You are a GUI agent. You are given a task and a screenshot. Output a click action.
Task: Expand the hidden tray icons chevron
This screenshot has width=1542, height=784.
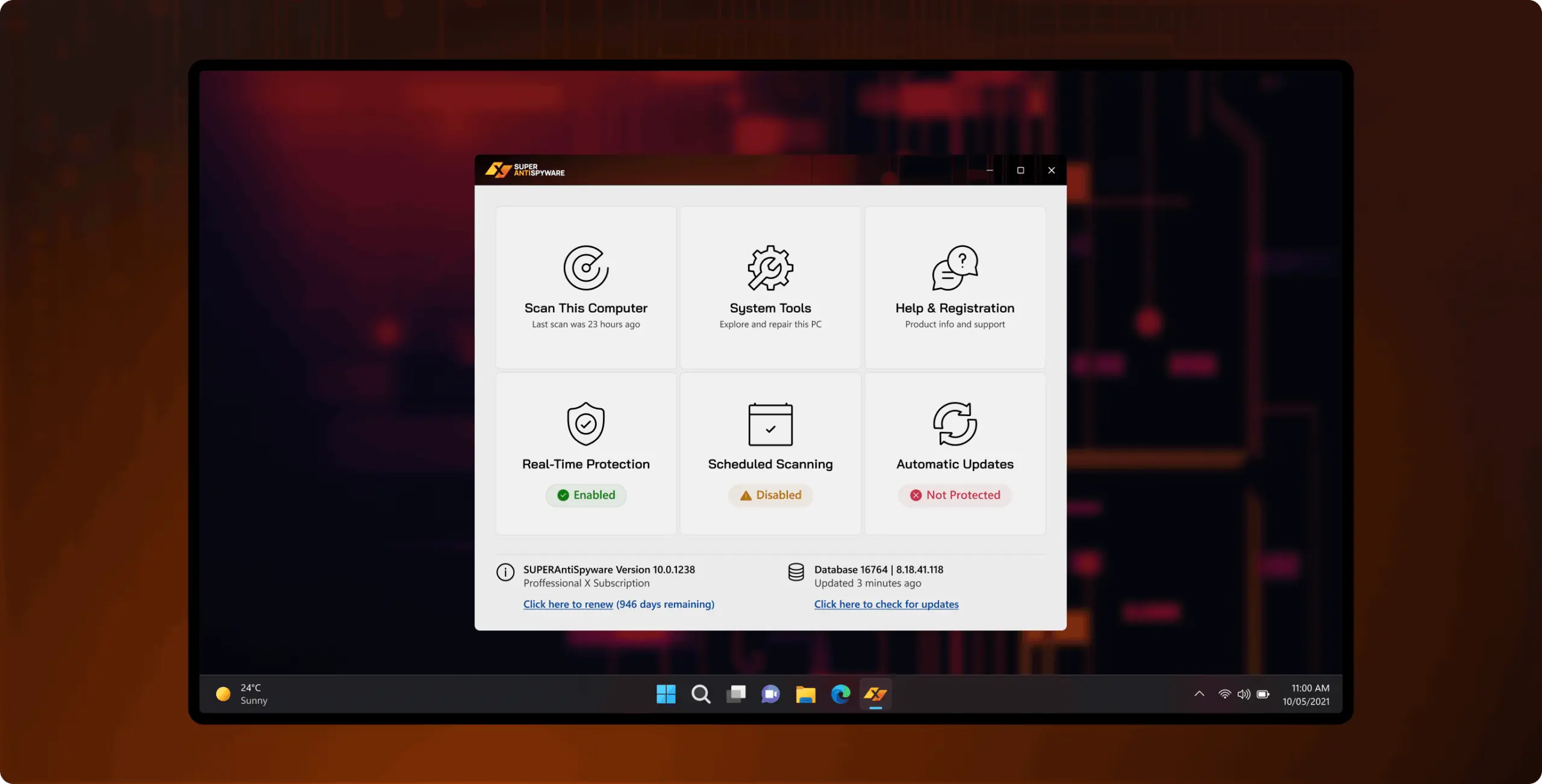1199,694
